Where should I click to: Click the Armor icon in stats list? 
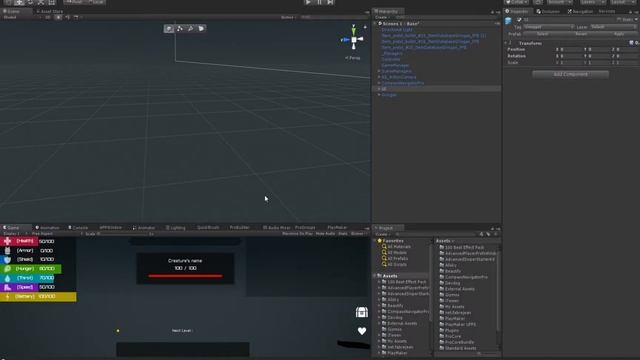point(7,251)
